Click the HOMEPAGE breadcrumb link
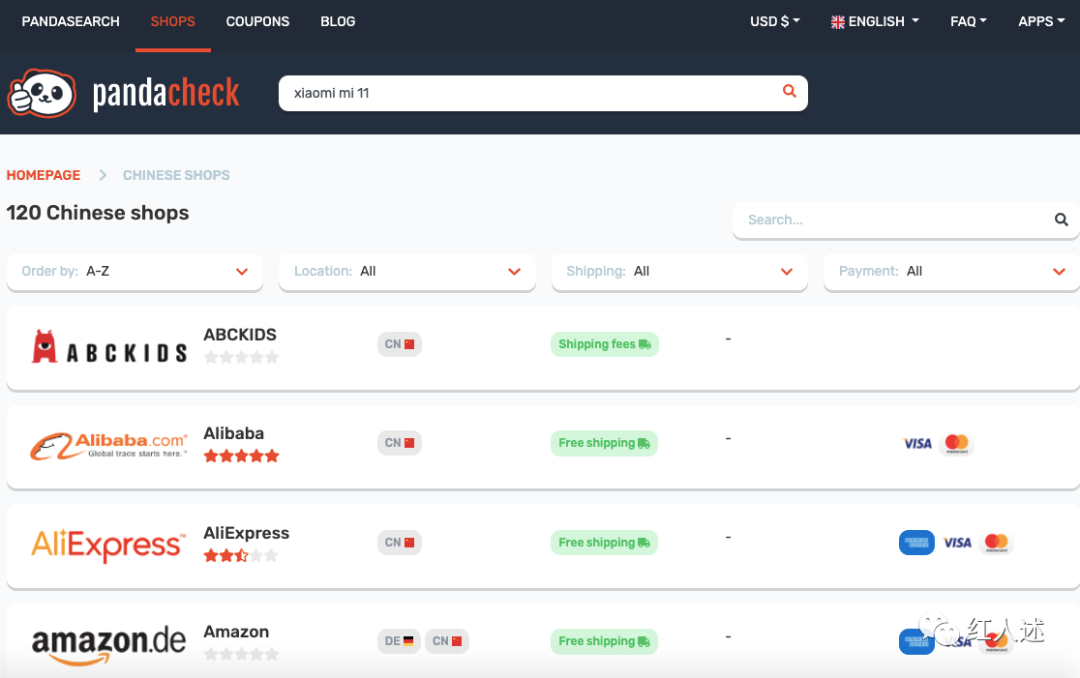The width and height of the screenshot is (1080, 678). [43, 175]
